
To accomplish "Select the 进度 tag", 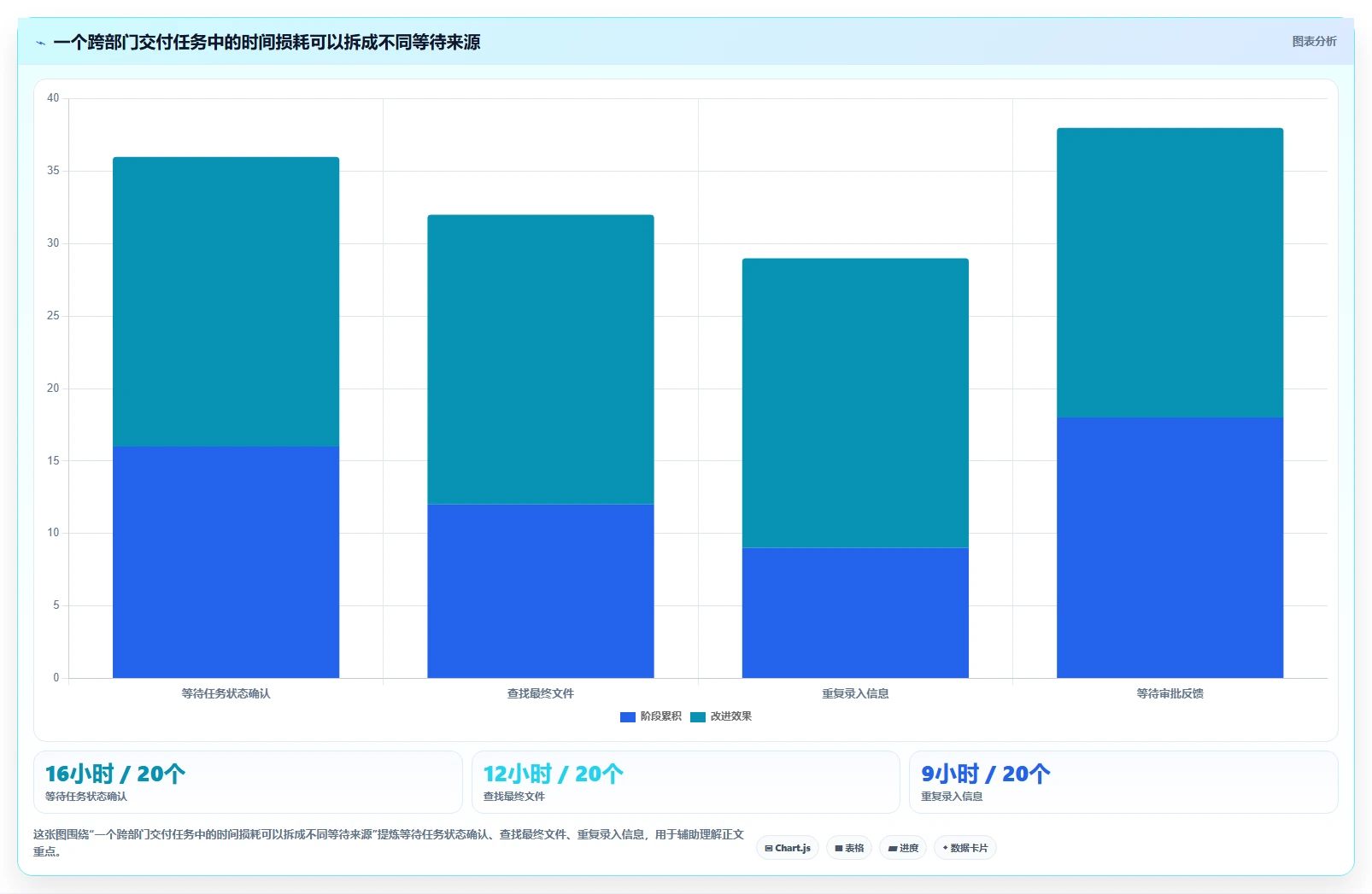I will pos(903,848).
